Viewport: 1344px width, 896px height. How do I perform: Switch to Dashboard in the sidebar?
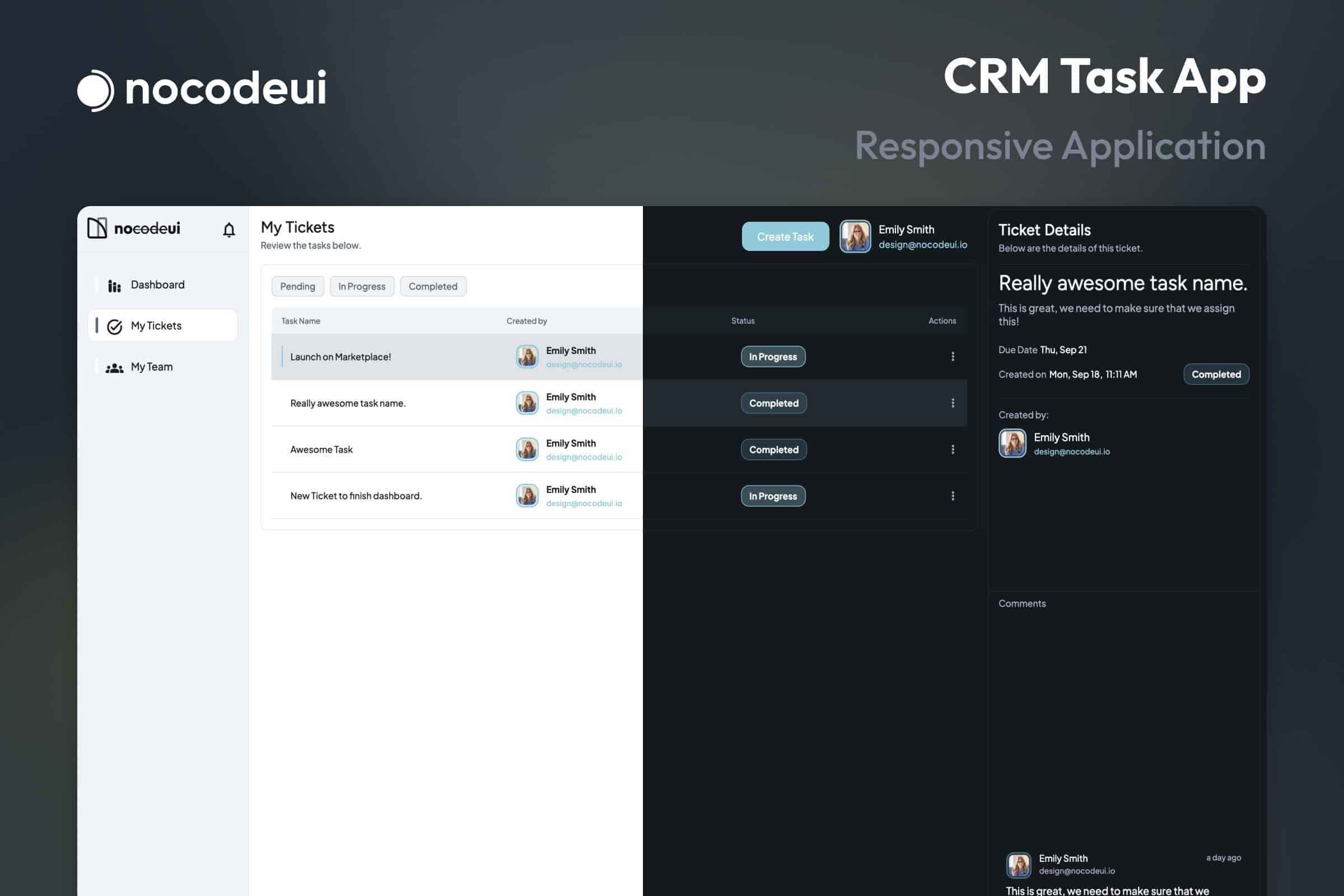coord(157,284)
